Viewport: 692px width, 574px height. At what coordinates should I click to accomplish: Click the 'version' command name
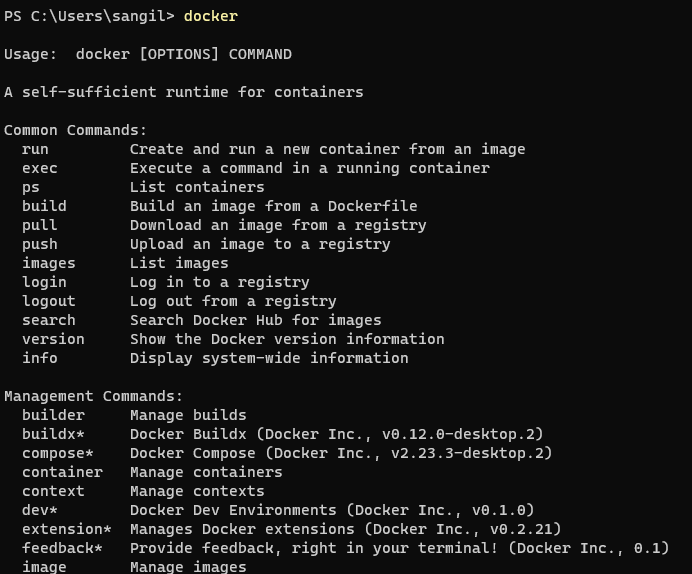[53, 339]
